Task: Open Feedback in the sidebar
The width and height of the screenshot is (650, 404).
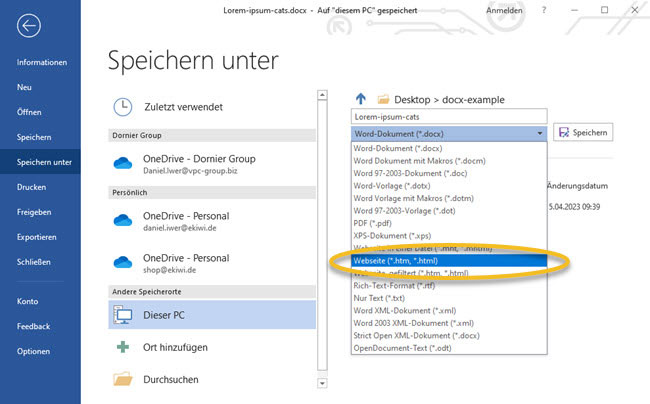Action: pos(40,326)
